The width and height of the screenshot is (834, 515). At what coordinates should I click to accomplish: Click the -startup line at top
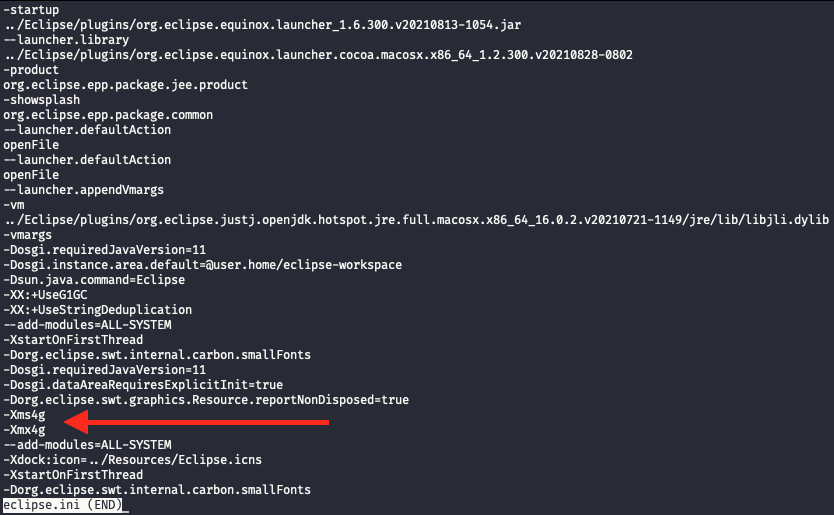point(31,10)
